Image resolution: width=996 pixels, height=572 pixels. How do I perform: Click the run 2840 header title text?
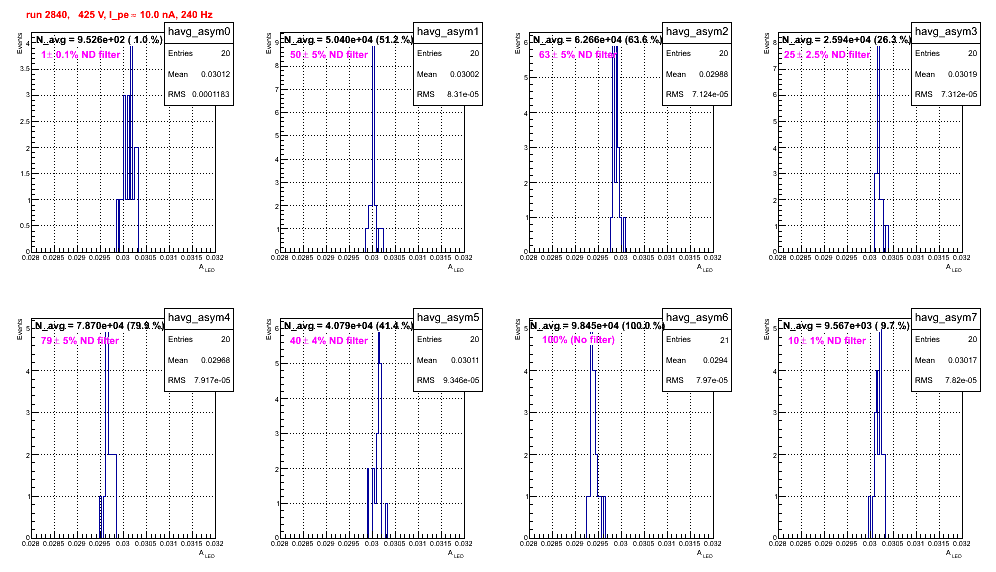coord(119,15)
